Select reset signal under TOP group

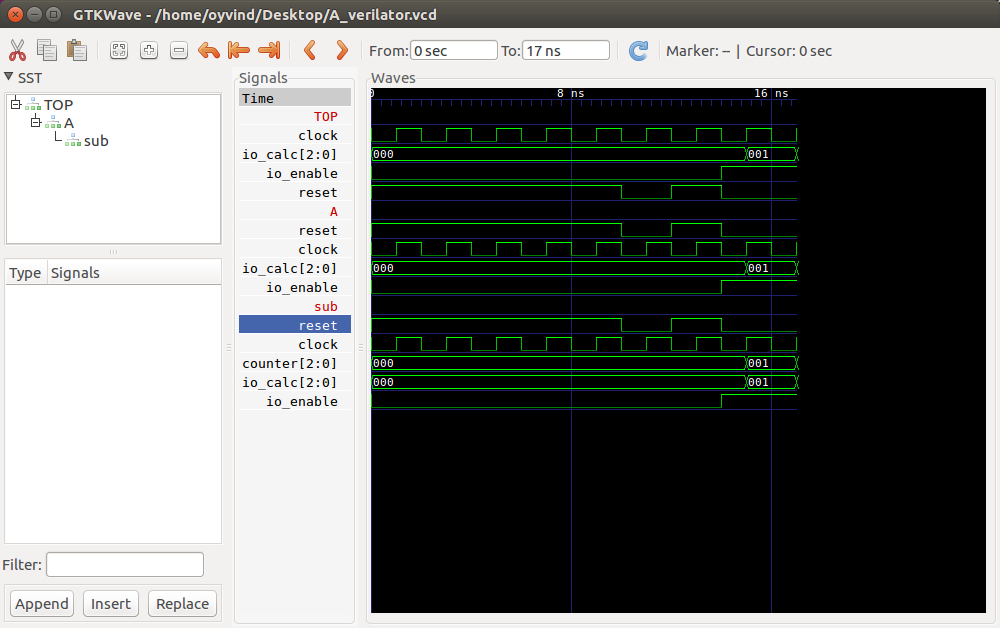click(x=318, y=193)
